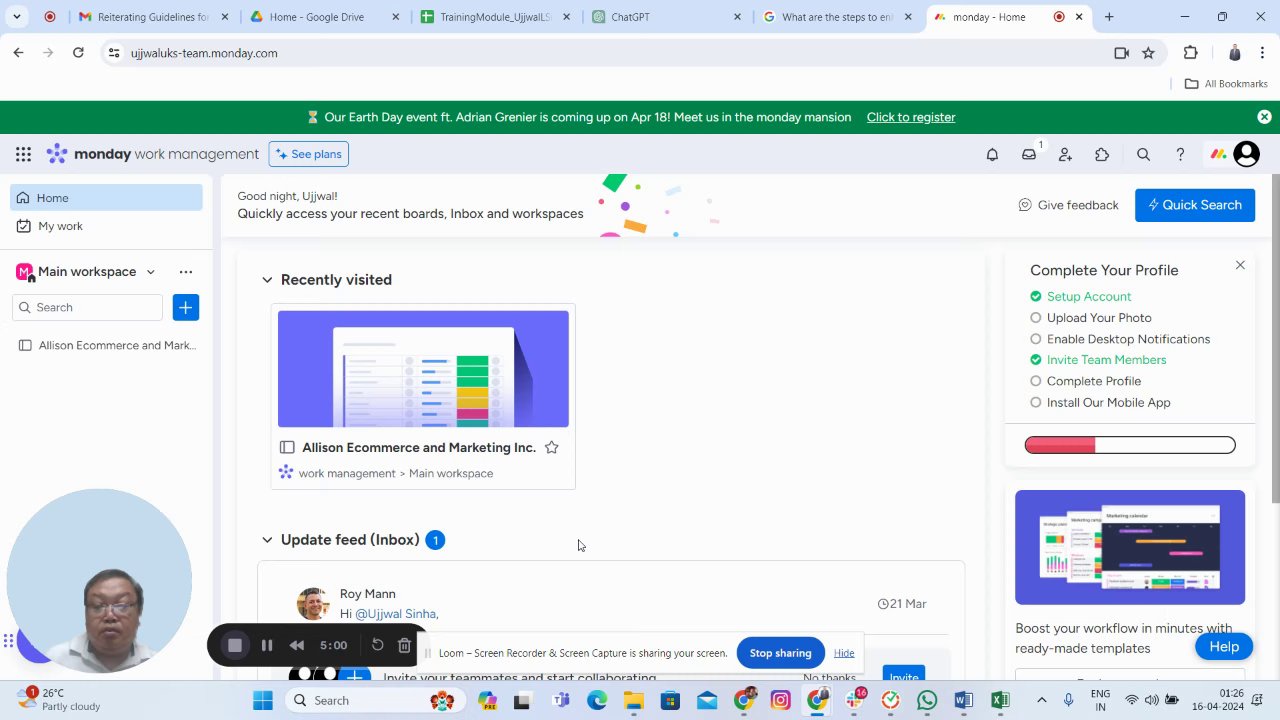Click Give feedback

pos(1068,205)
